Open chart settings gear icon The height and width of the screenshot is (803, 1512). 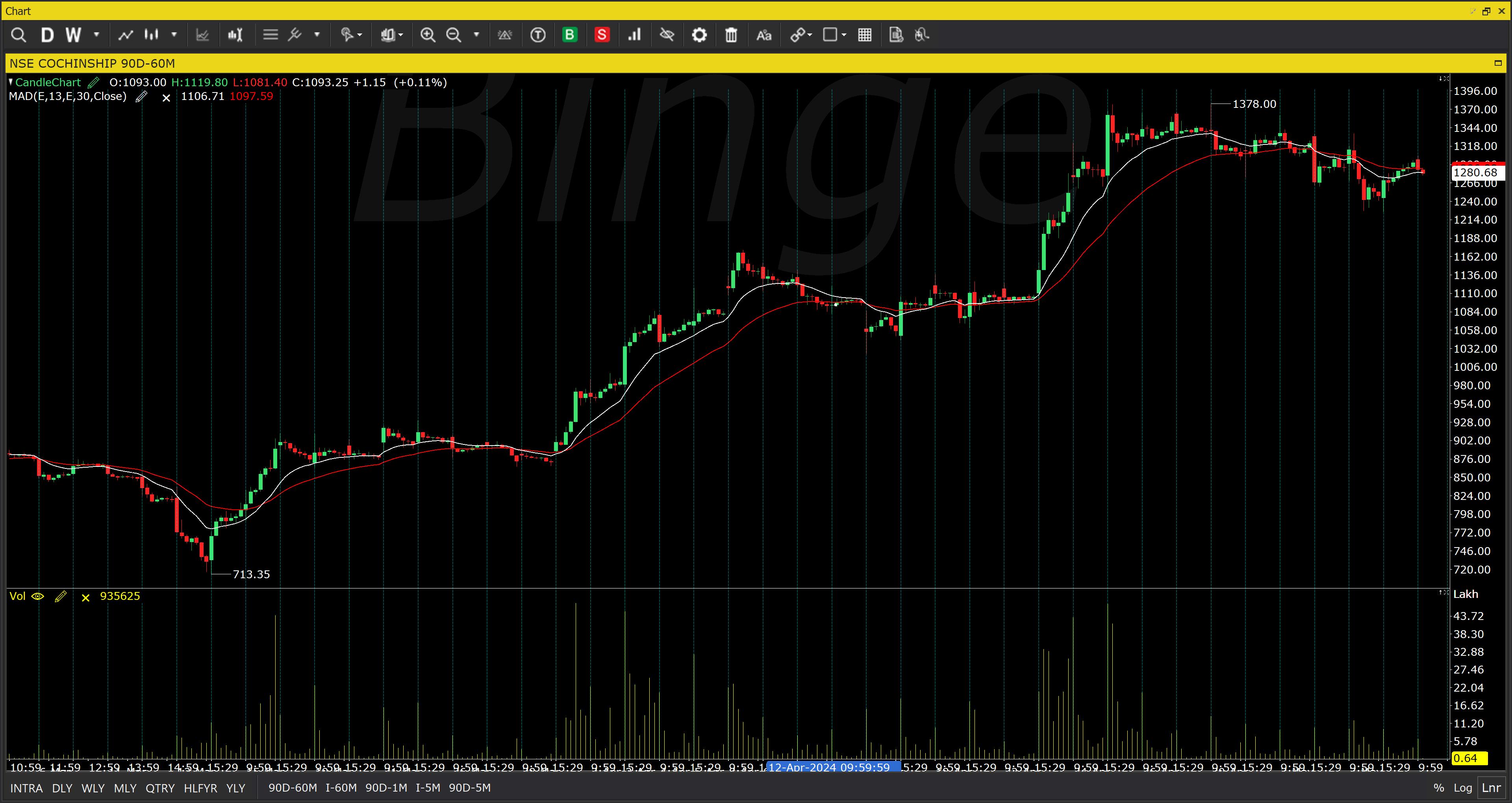699,35
